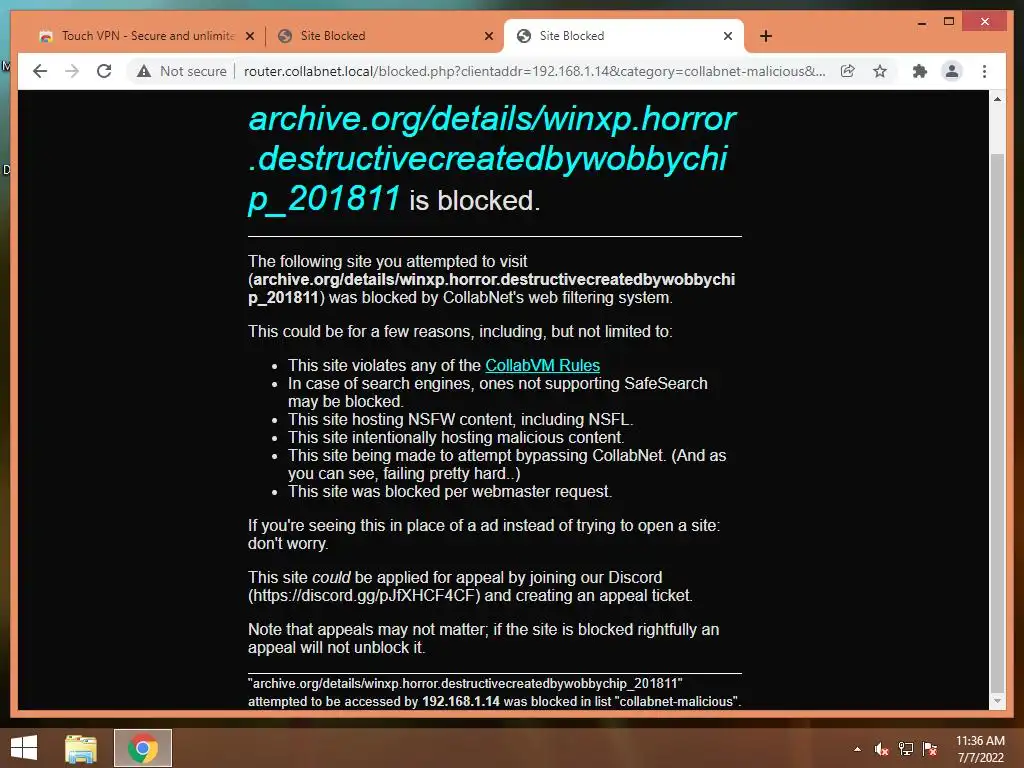Go back to the previous page

click(x=40, y=71)
